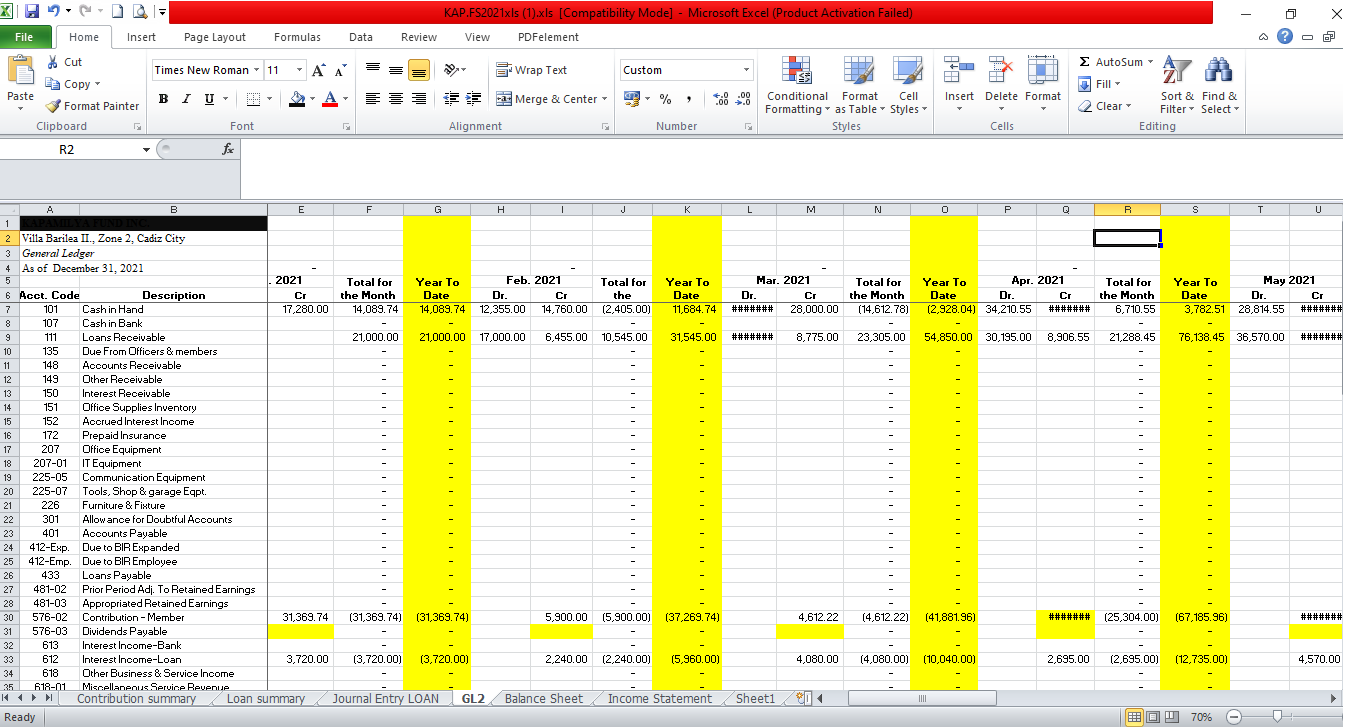This screenshot has width=1348, height=727.
Task: Open the Format as Table gallery
Action: click(860, 87)
